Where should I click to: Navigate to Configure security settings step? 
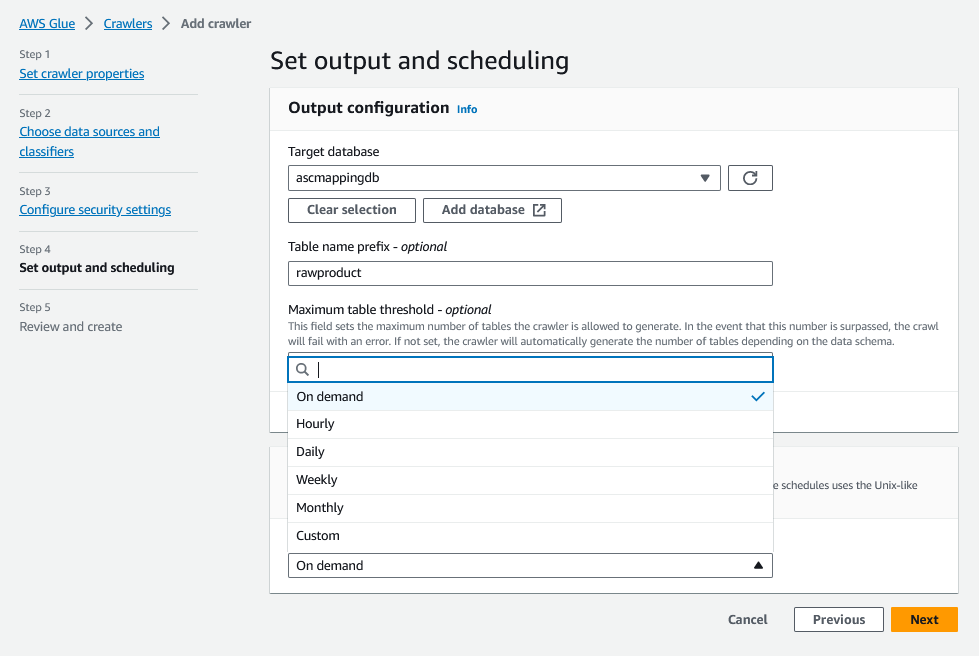tap(95, 209)
